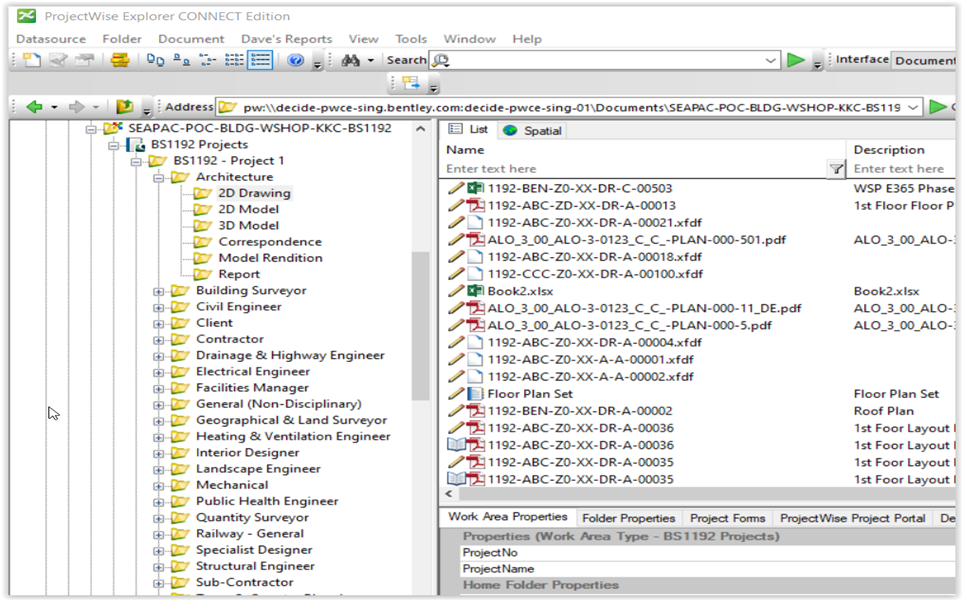Open the Document menu
The height and width of the screenshot is (601, 963).
tap(191, 39)
